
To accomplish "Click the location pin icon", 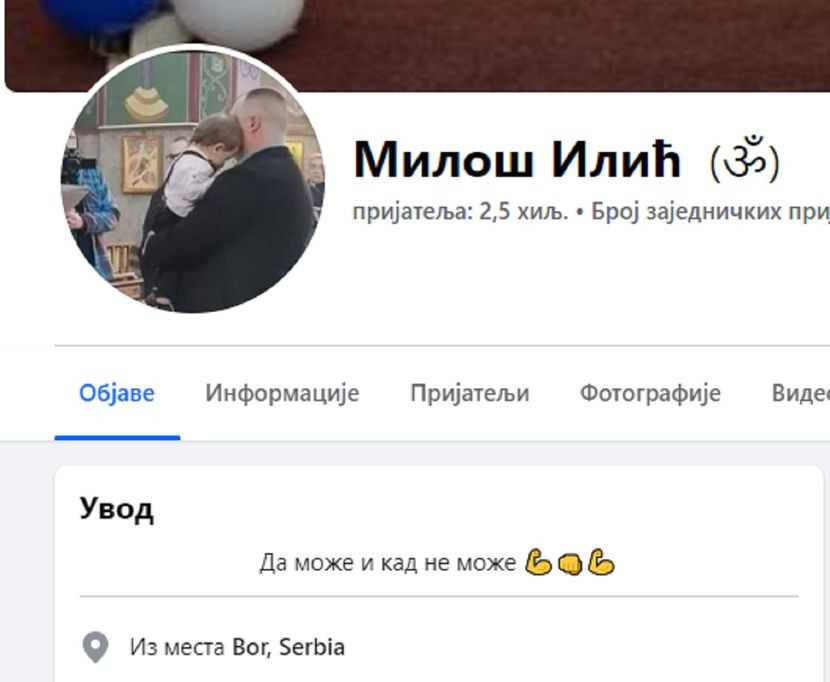I will 95,647.
